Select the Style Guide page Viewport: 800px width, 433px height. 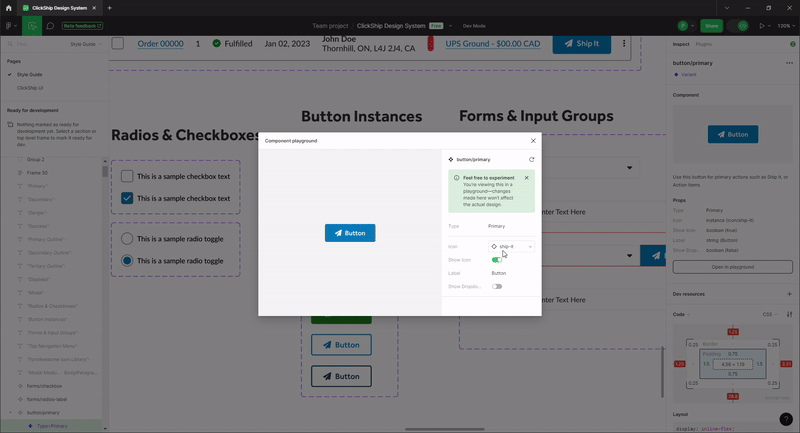(30, 74)
